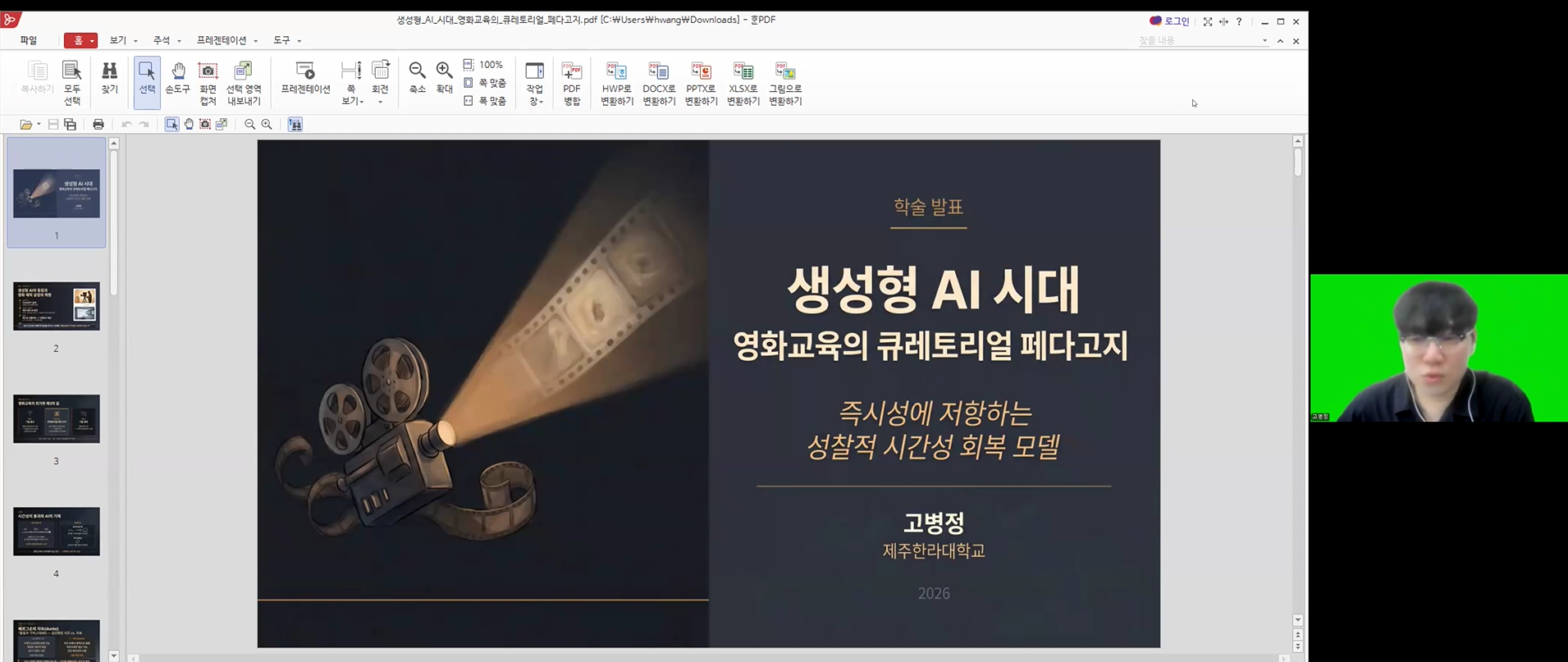The height and width of the screenshot is (662, 1568).
Task: Click the split width arrows icon
Action: click(x=1223, y=21)
